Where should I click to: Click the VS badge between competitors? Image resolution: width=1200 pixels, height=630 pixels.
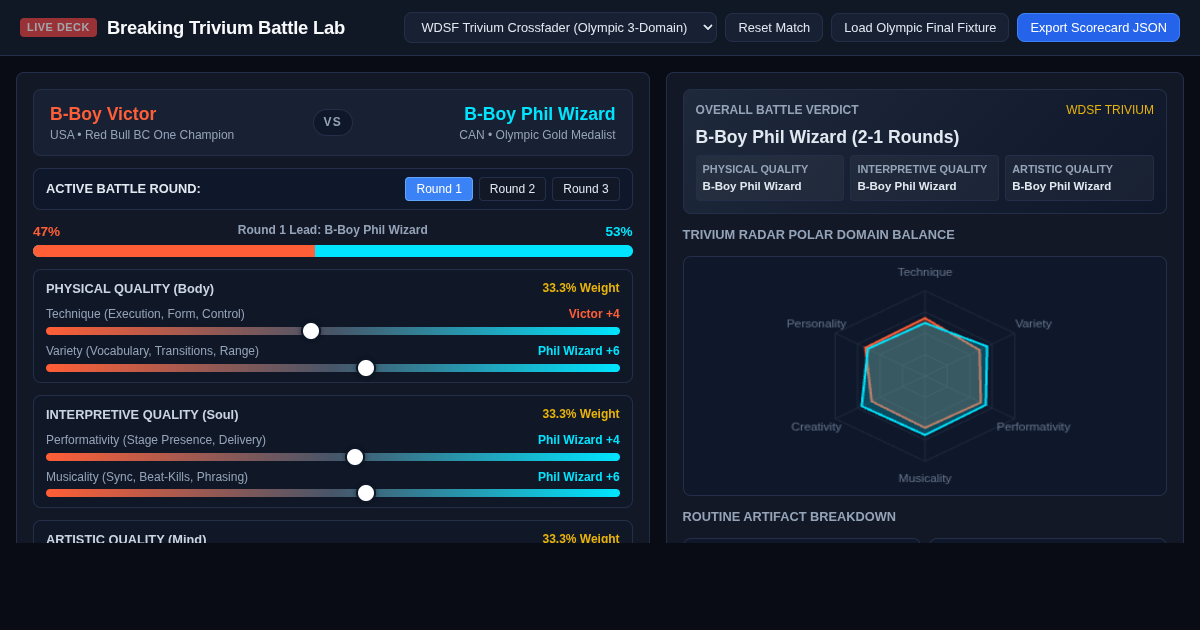333,122
